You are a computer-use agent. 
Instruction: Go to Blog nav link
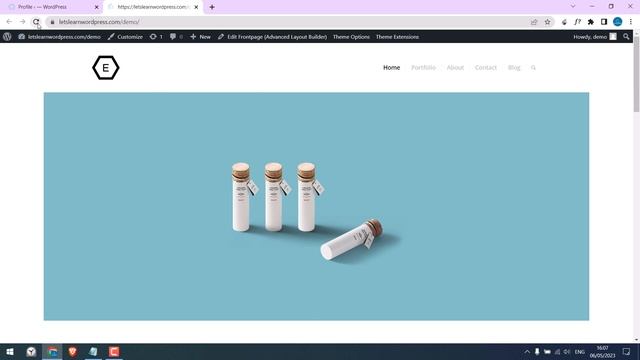(514, 68)
